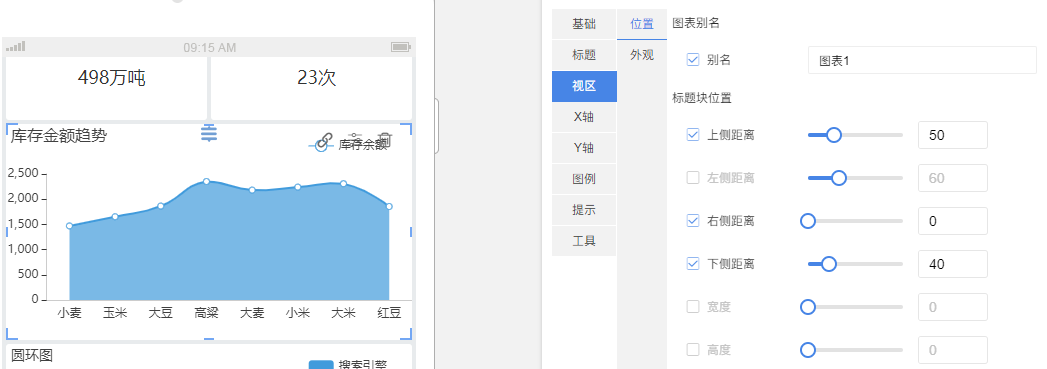Toggle the 下侧距离 checkbox
Image resolution: width=1047 pixels, height=369 pixels.
pos(693,264)
